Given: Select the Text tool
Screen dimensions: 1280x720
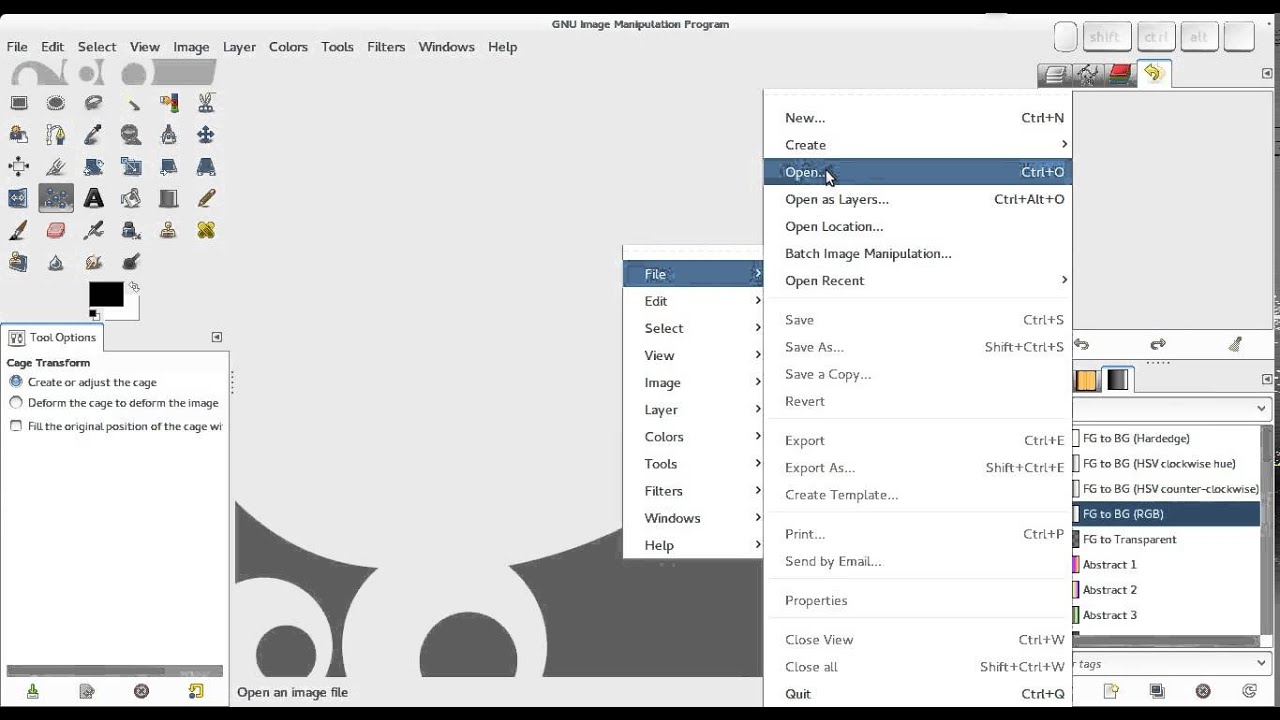Looking at the screenshot, I should (93, 198).
